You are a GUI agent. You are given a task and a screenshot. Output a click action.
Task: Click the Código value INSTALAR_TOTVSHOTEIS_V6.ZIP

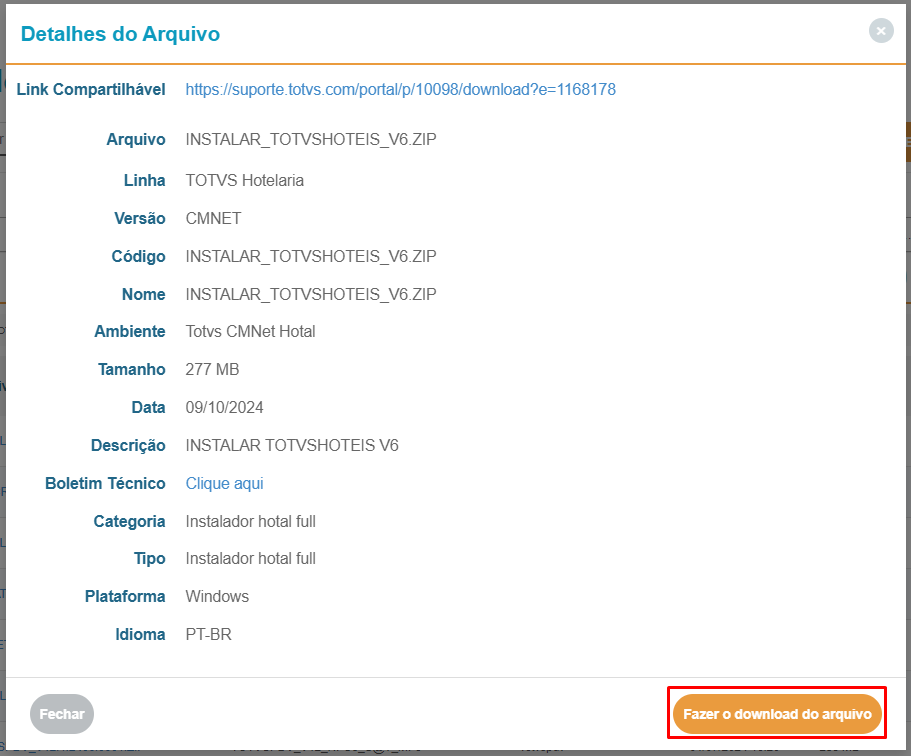coord(311,256)
